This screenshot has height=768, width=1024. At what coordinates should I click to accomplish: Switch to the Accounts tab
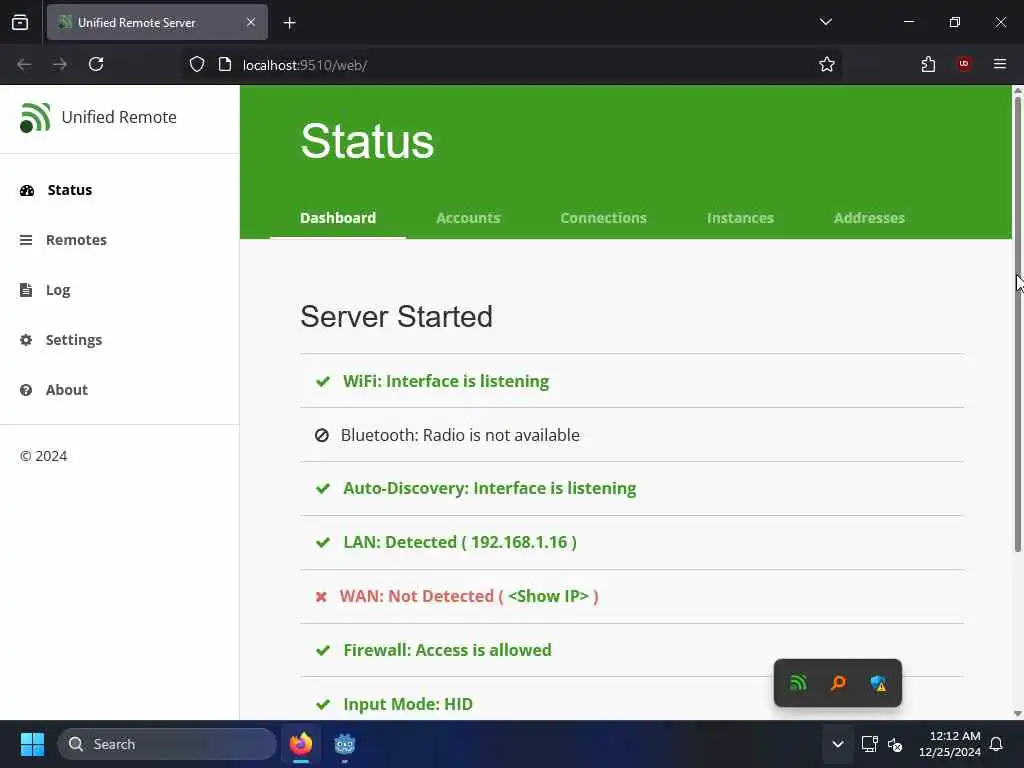click(468, 217)
